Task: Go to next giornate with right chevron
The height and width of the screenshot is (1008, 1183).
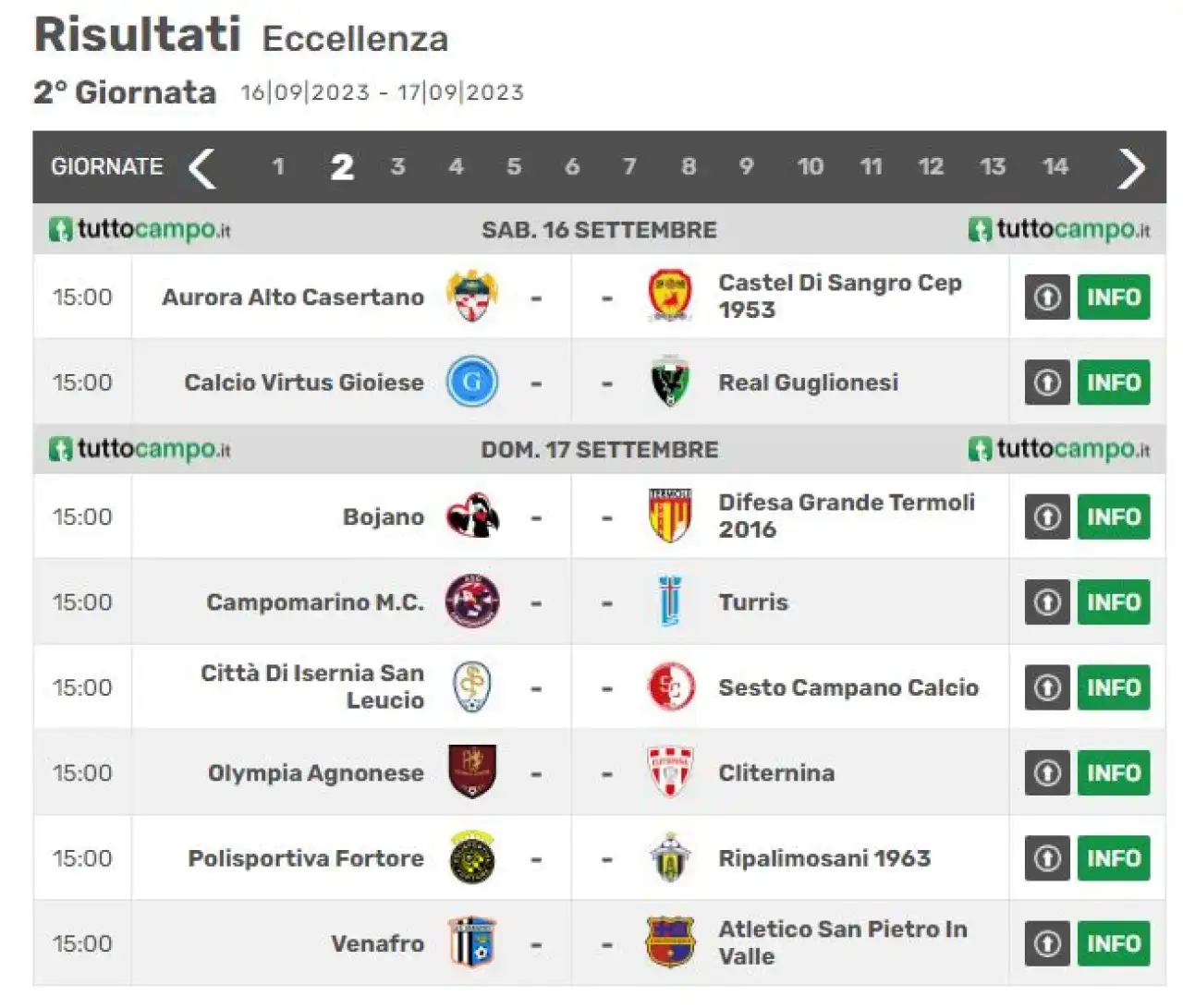Action: 1131,168
